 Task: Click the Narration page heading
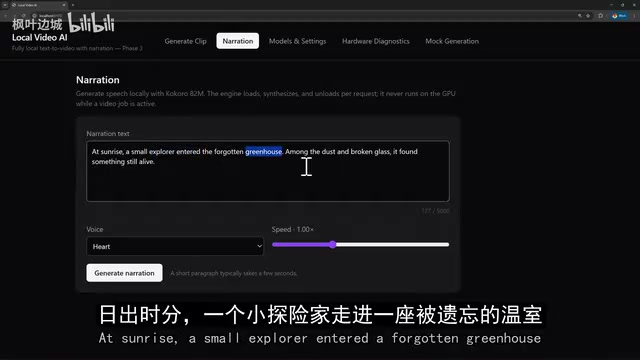click(98, 80)
